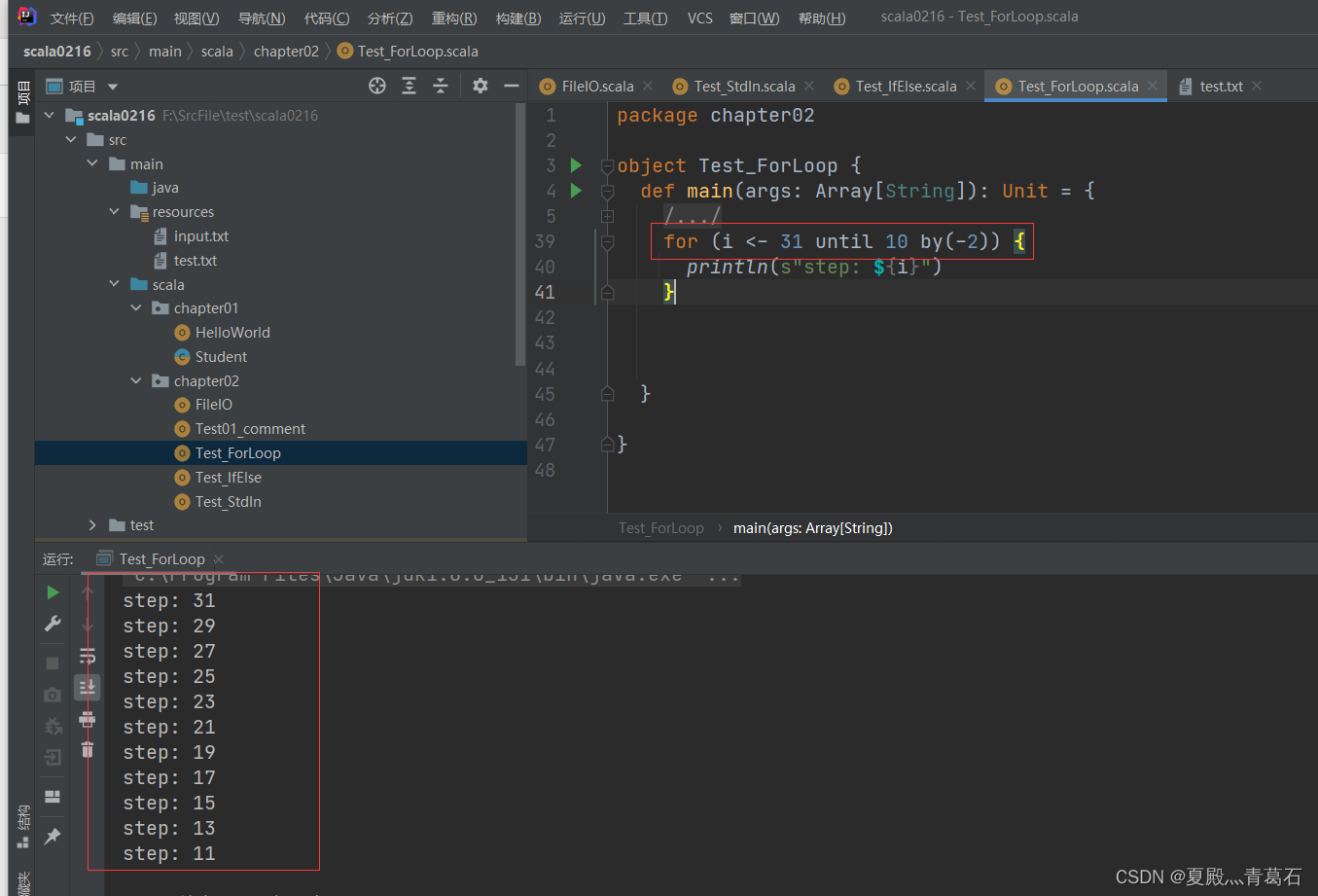The height and width of the screenshot is (896, 1318).
Task: Open the Project view dropdown (项目)
Action: (83, 86)
